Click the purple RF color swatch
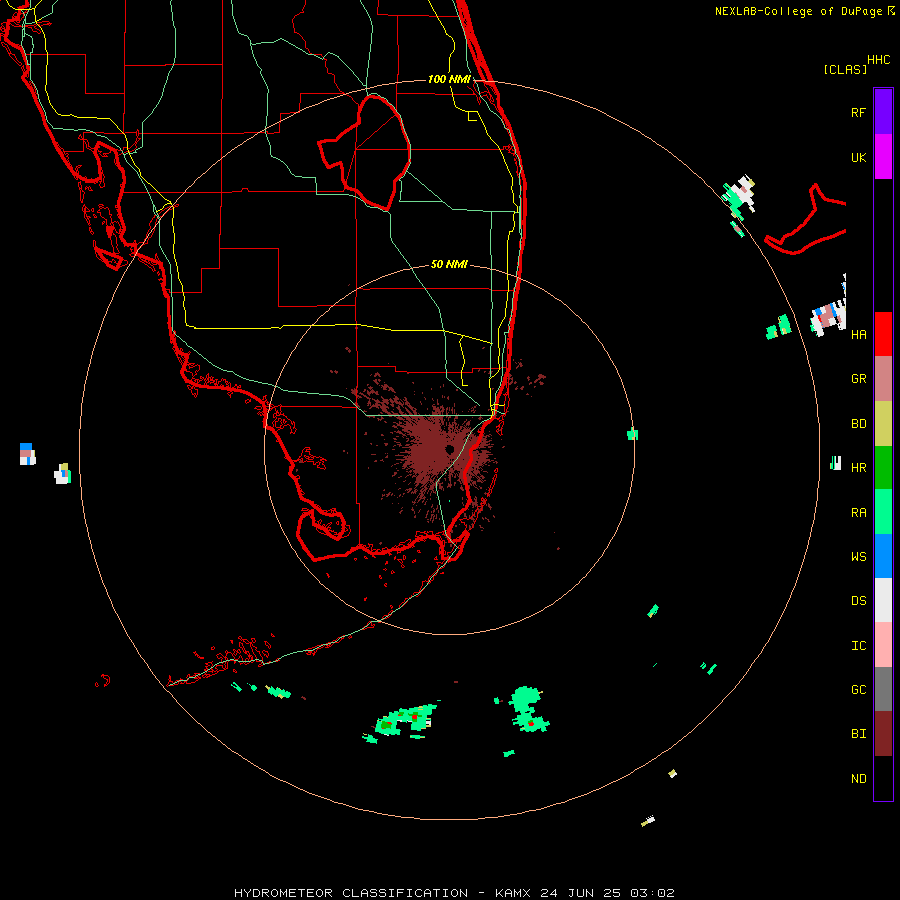 883,112
